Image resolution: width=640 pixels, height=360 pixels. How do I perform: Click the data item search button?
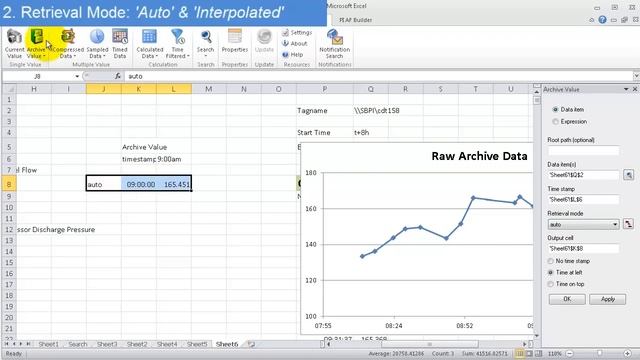629,175
